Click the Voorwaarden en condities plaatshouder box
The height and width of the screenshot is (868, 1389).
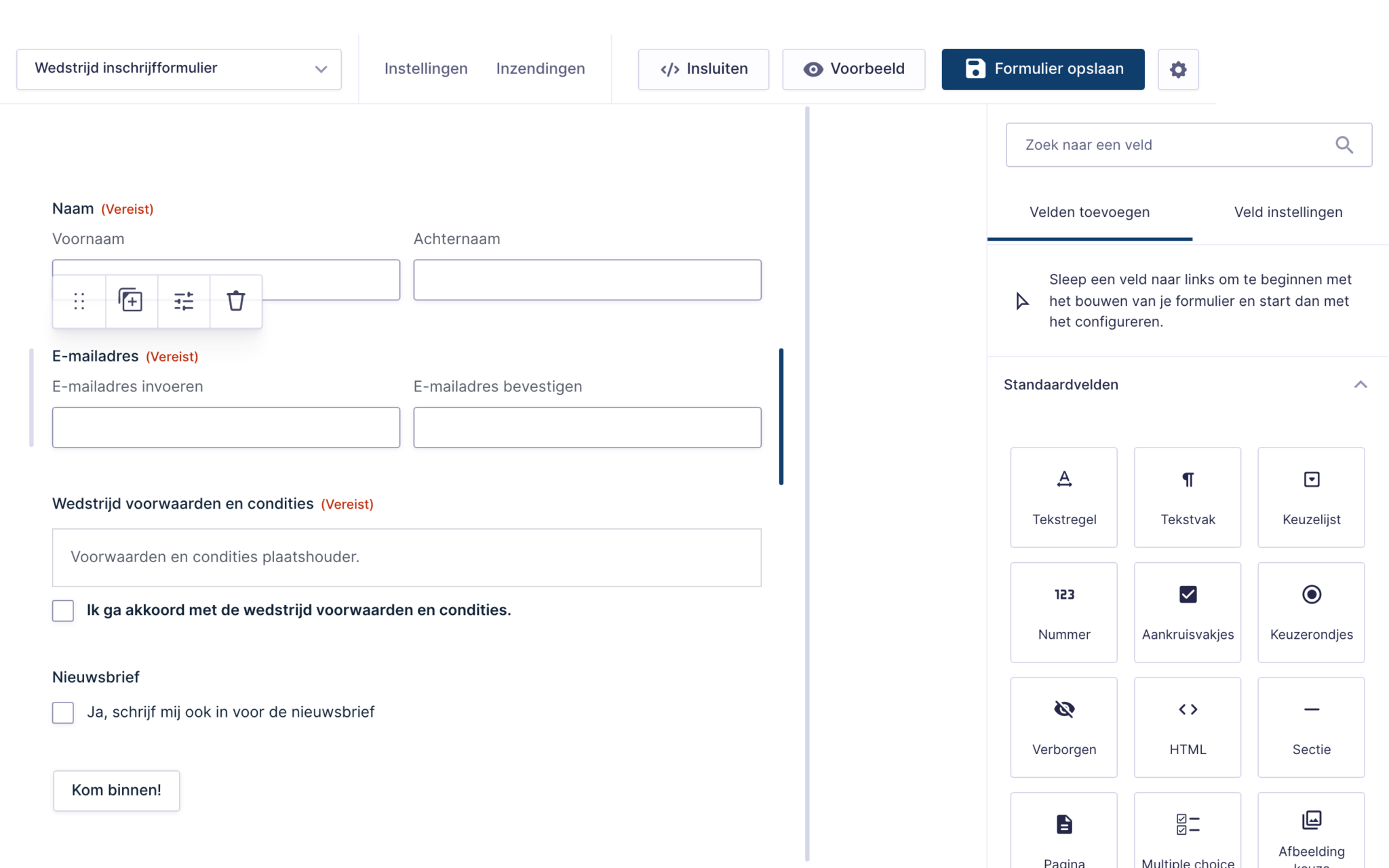[407, 557]
